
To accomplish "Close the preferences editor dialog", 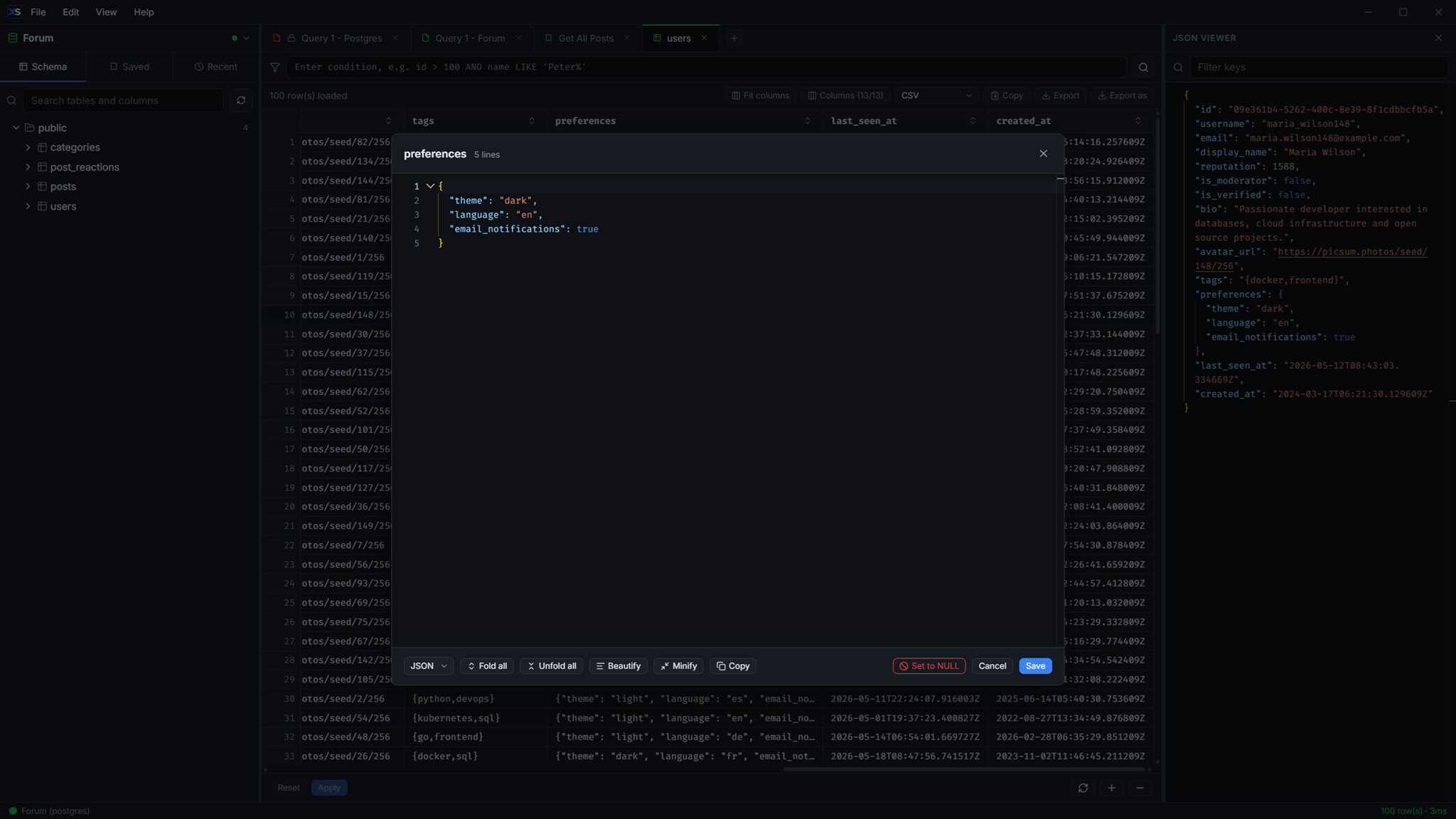I will [1043, 154].
